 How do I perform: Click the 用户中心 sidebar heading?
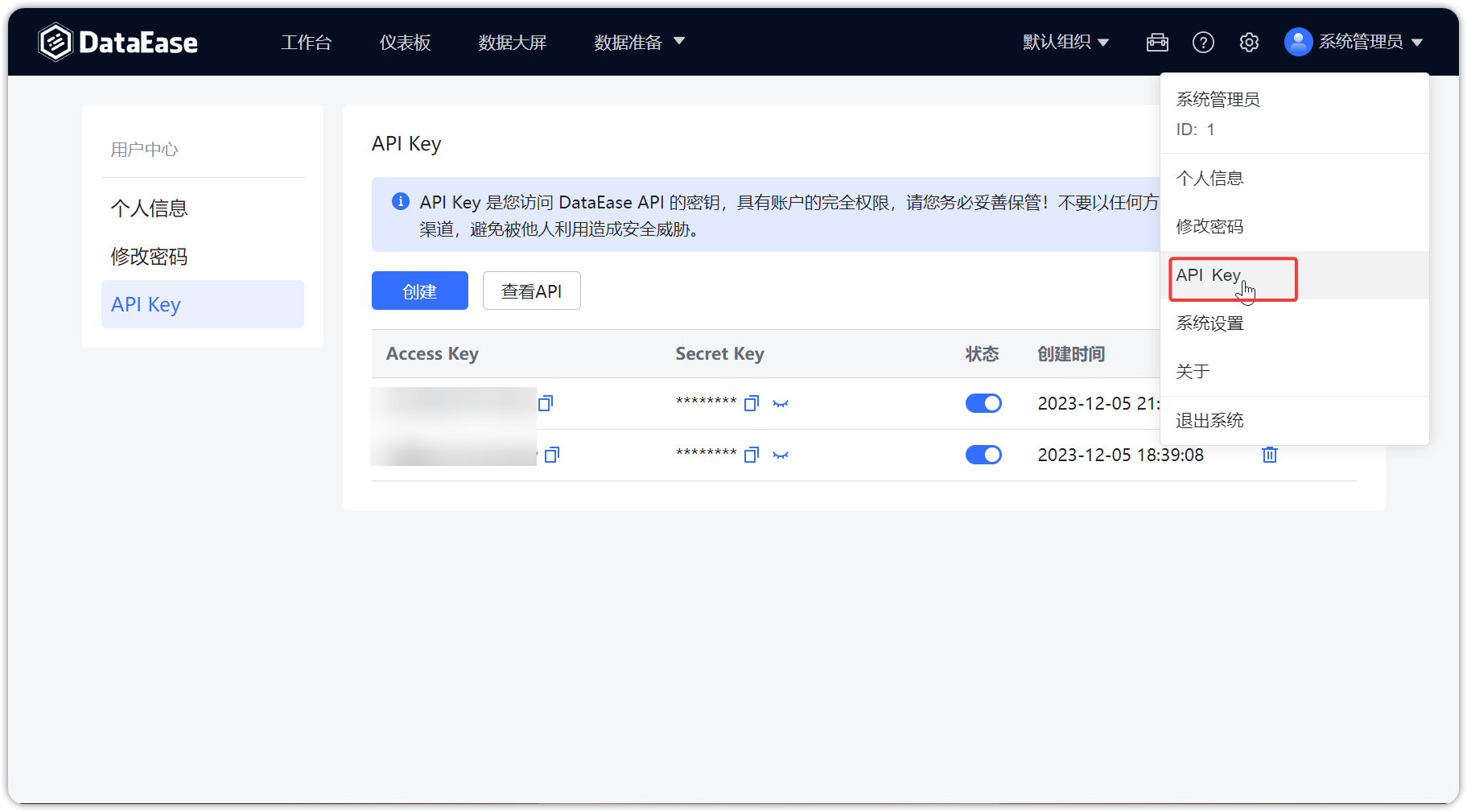tap(144, 150)
